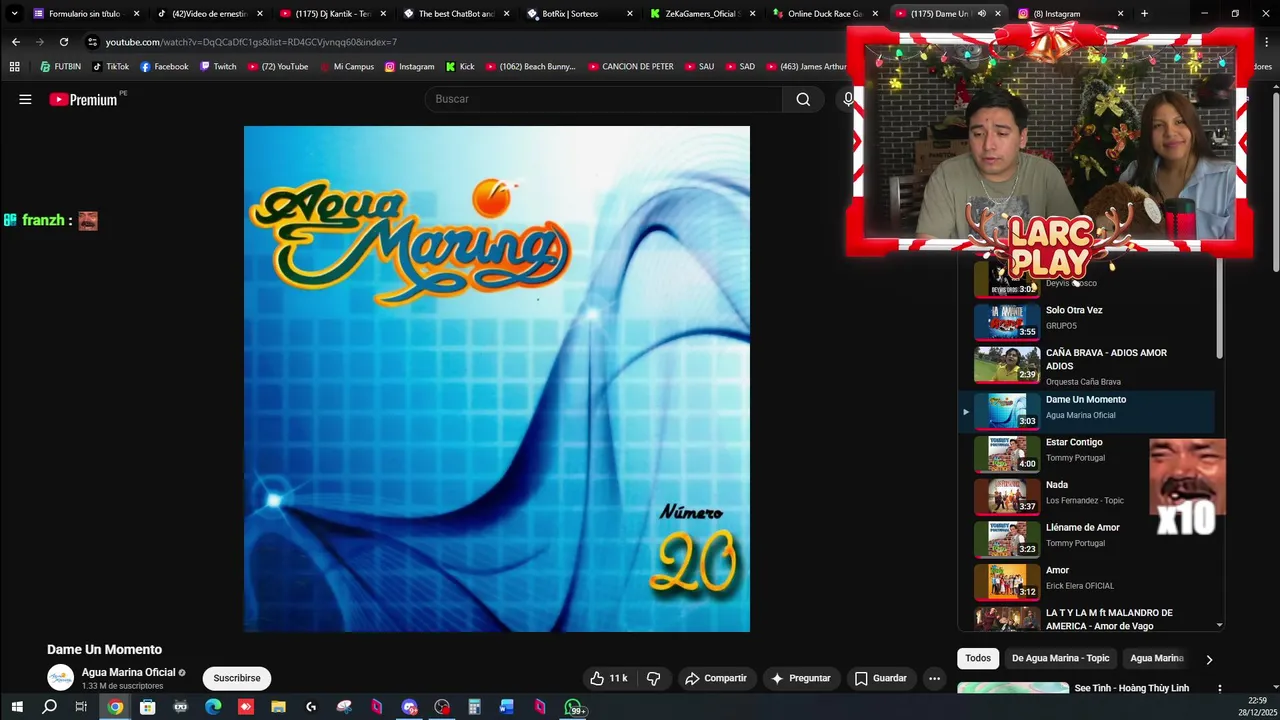The width and height of the screenshot is (1280, 720).
Task: Click the search magnifier button
Action: pyautogui.click(x=803, y=99)
